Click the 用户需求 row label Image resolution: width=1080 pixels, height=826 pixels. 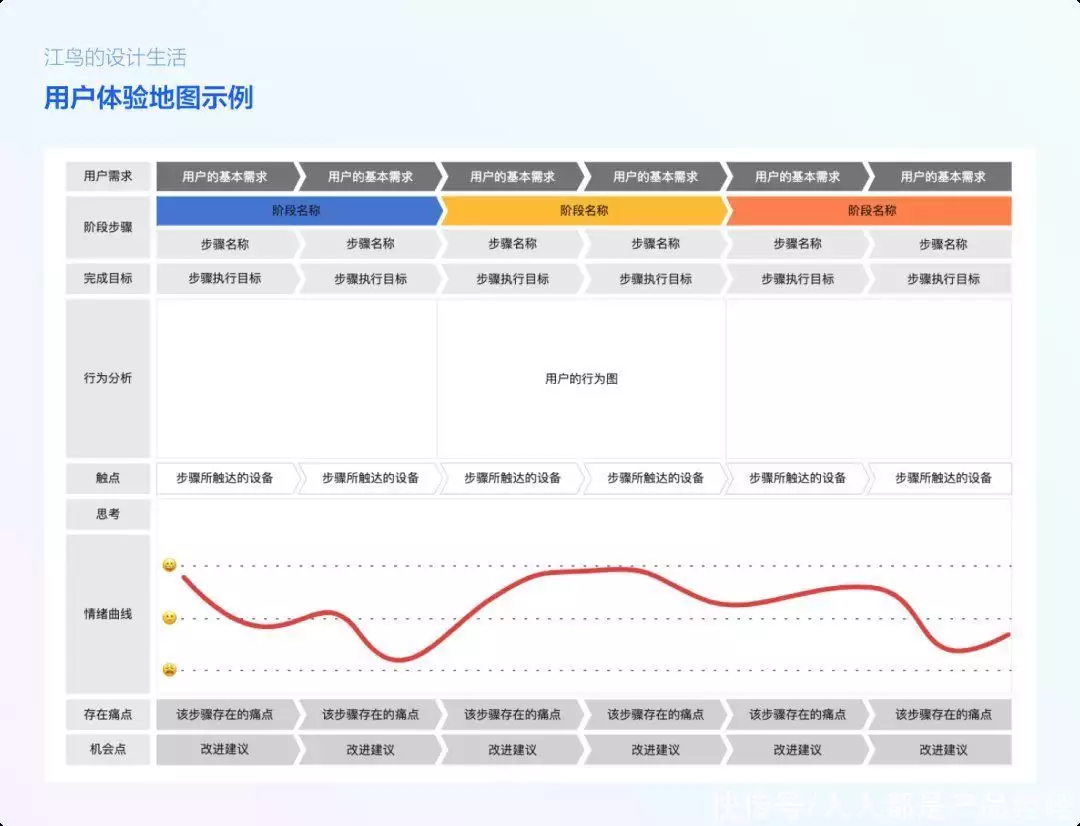coord(108,176)
